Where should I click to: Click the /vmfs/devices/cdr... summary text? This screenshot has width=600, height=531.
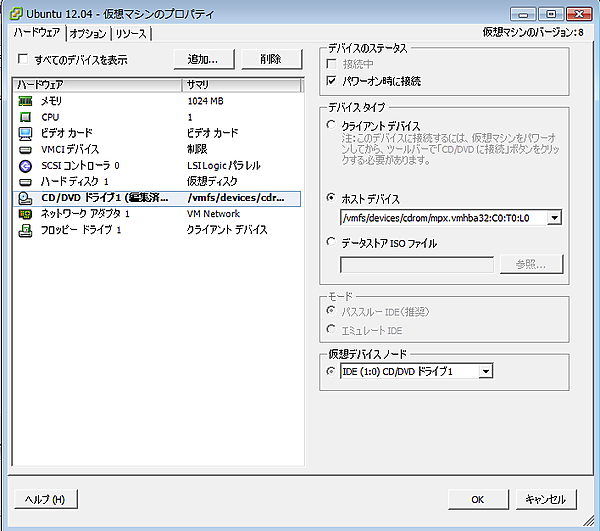pyautogui.click(x=236, y=198)
